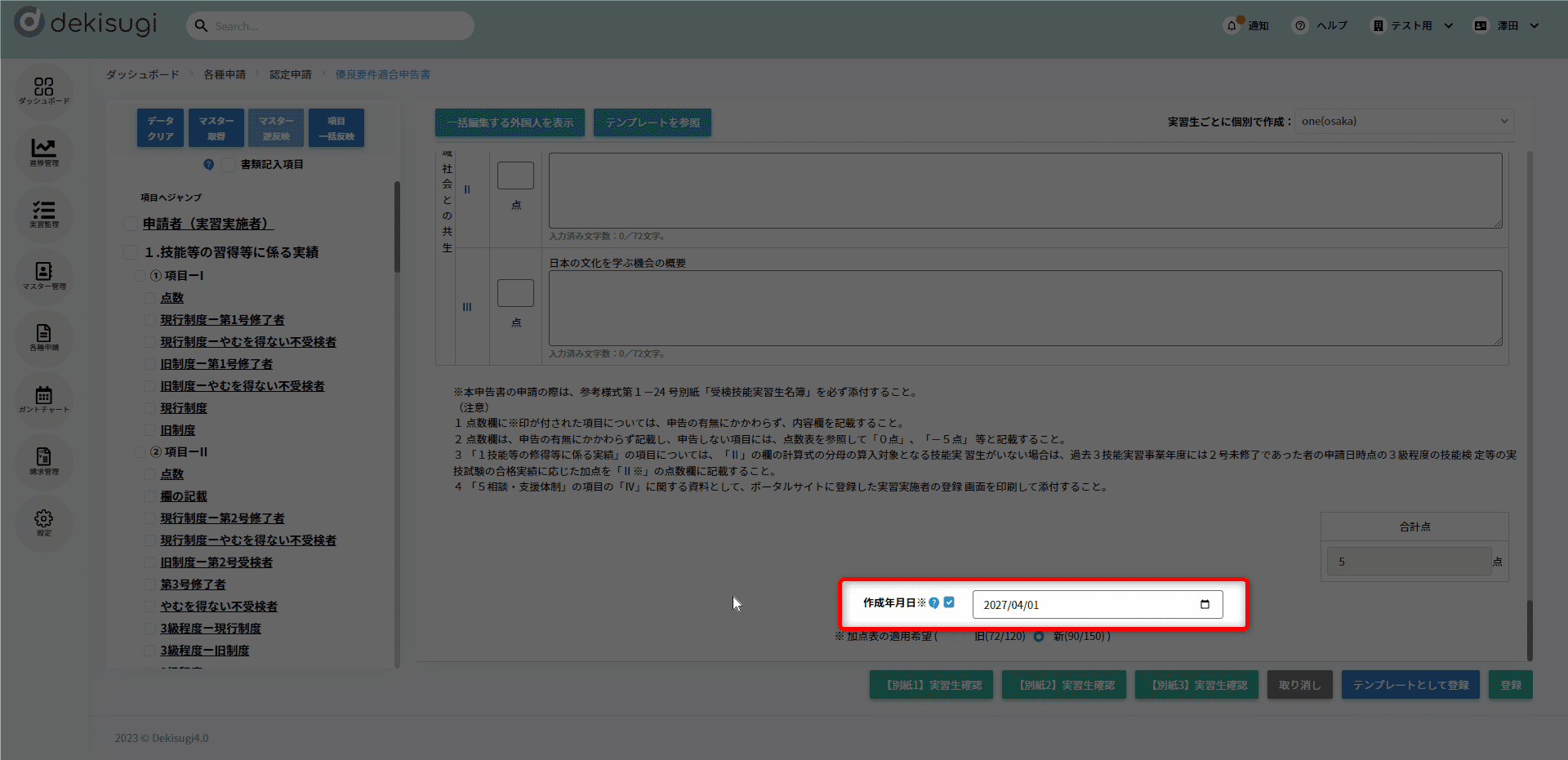Click the テンプレートとして登録 button
The image size is (1568, 760).
tap(1410, 686)
